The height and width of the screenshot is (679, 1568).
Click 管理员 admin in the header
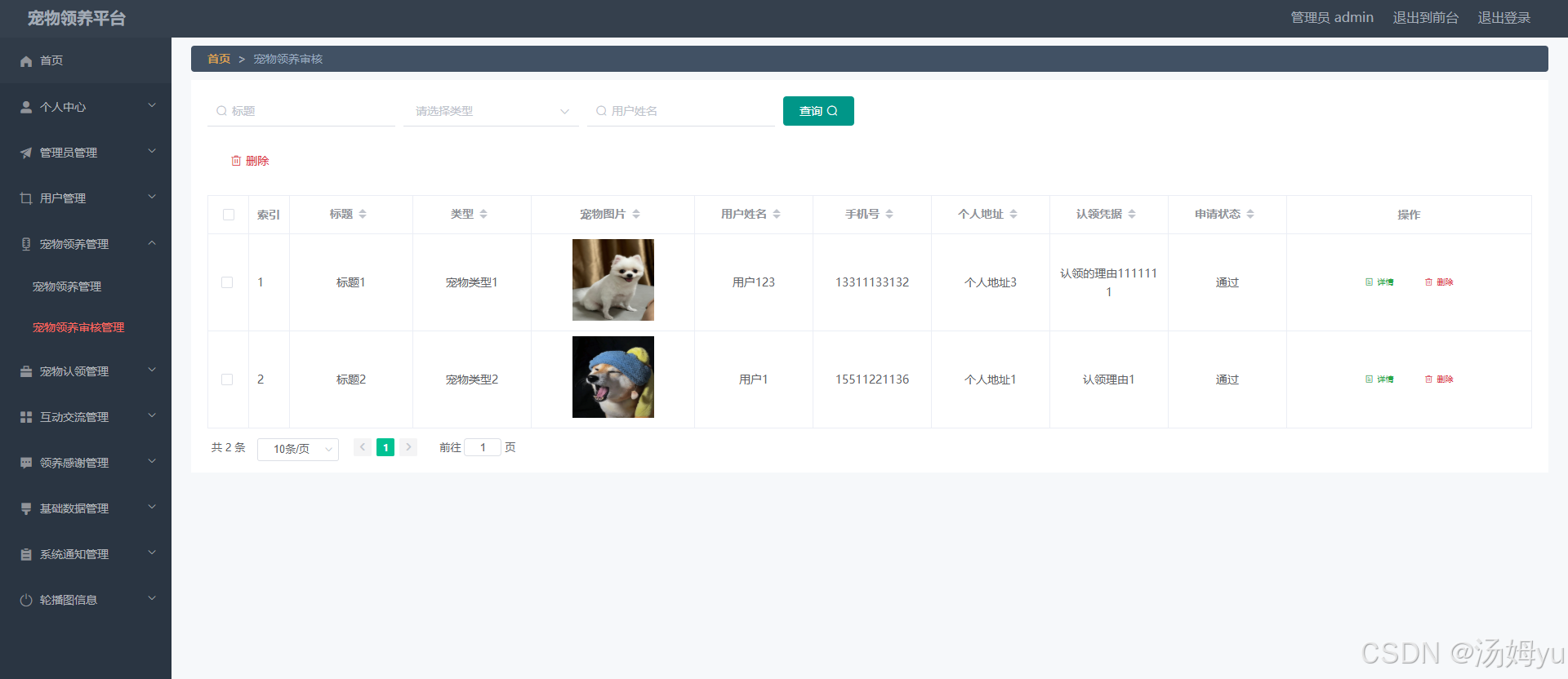[x=1332, y=17]
